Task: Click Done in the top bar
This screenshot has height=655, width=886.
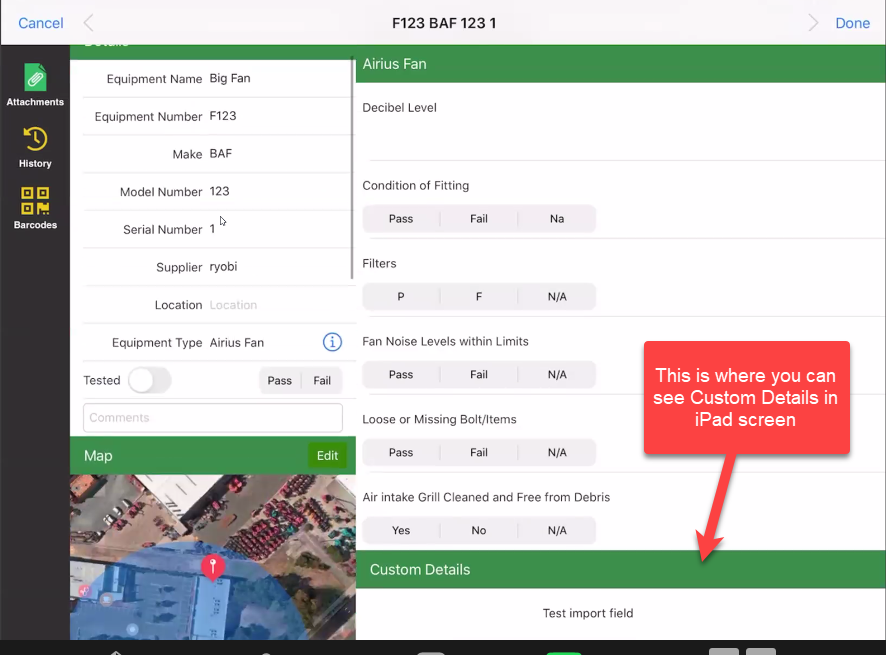Action: (852, 23)
